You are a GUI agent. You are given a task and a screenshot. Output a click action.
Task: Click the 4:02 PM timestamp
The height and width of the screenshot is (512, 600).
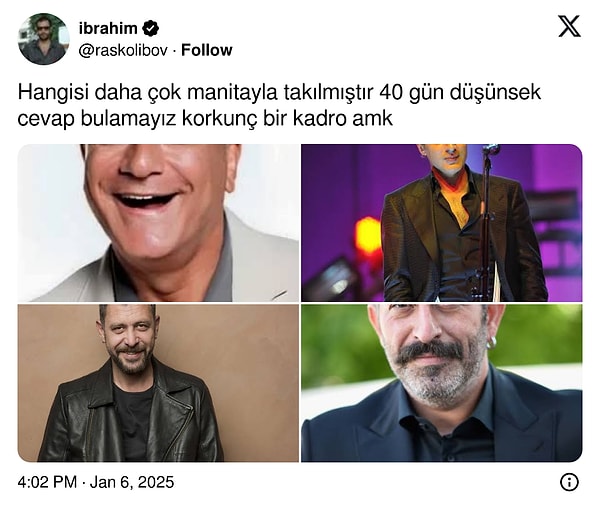click(x=47, y=482)
